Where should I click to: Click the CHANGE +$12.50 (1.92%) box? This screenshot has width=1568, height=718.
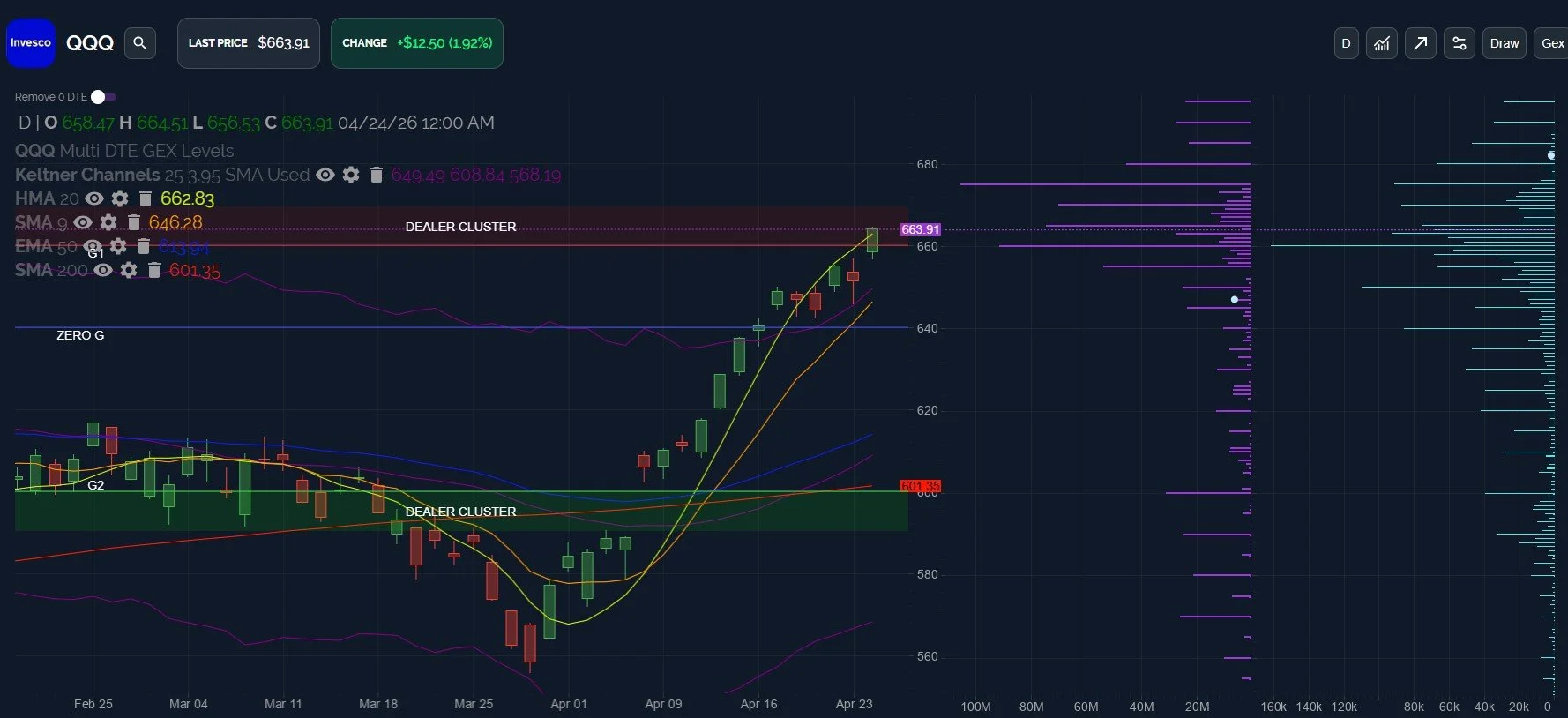click(x=416, y=42)
